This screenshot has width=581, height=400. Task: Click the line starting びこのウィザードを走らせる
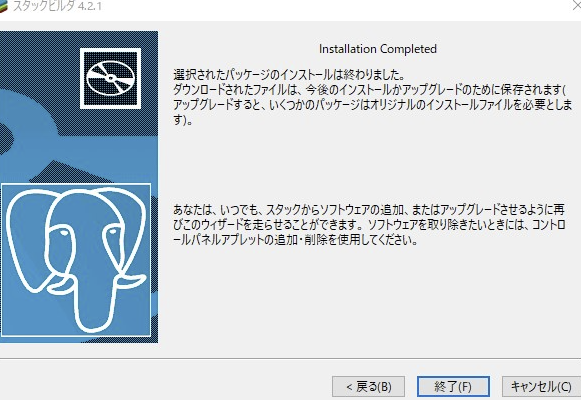click(369, 225)
